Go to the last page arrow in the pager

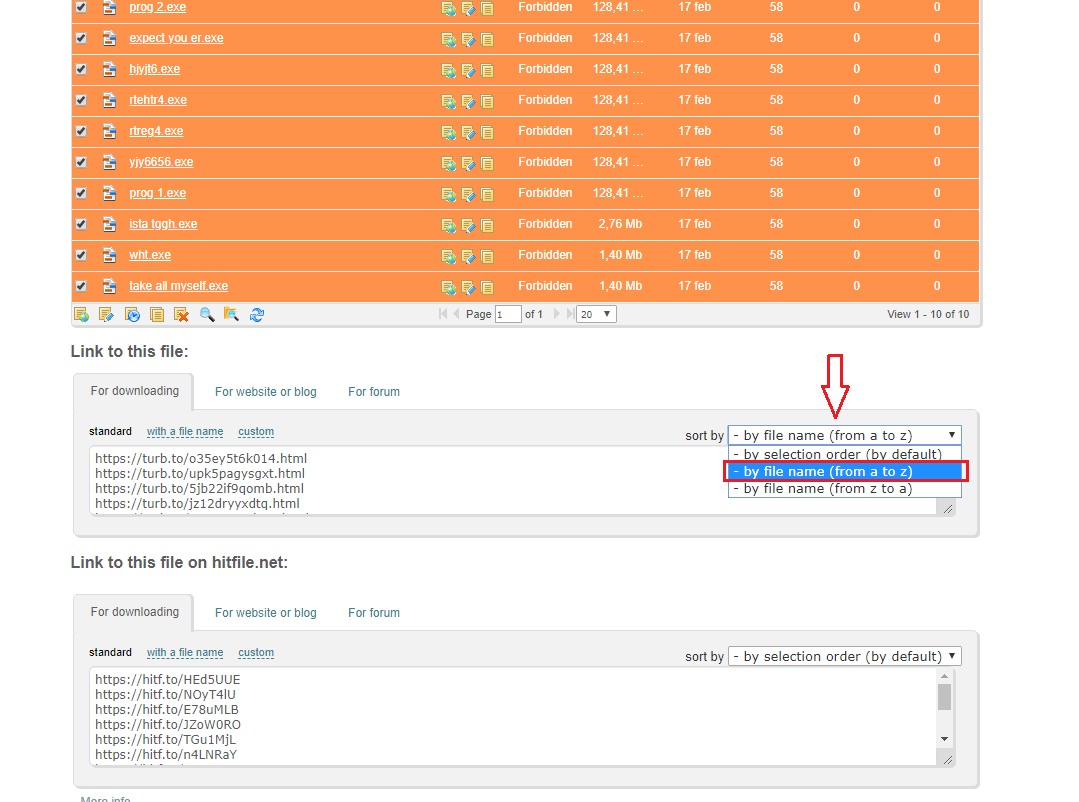click(570, 314)
